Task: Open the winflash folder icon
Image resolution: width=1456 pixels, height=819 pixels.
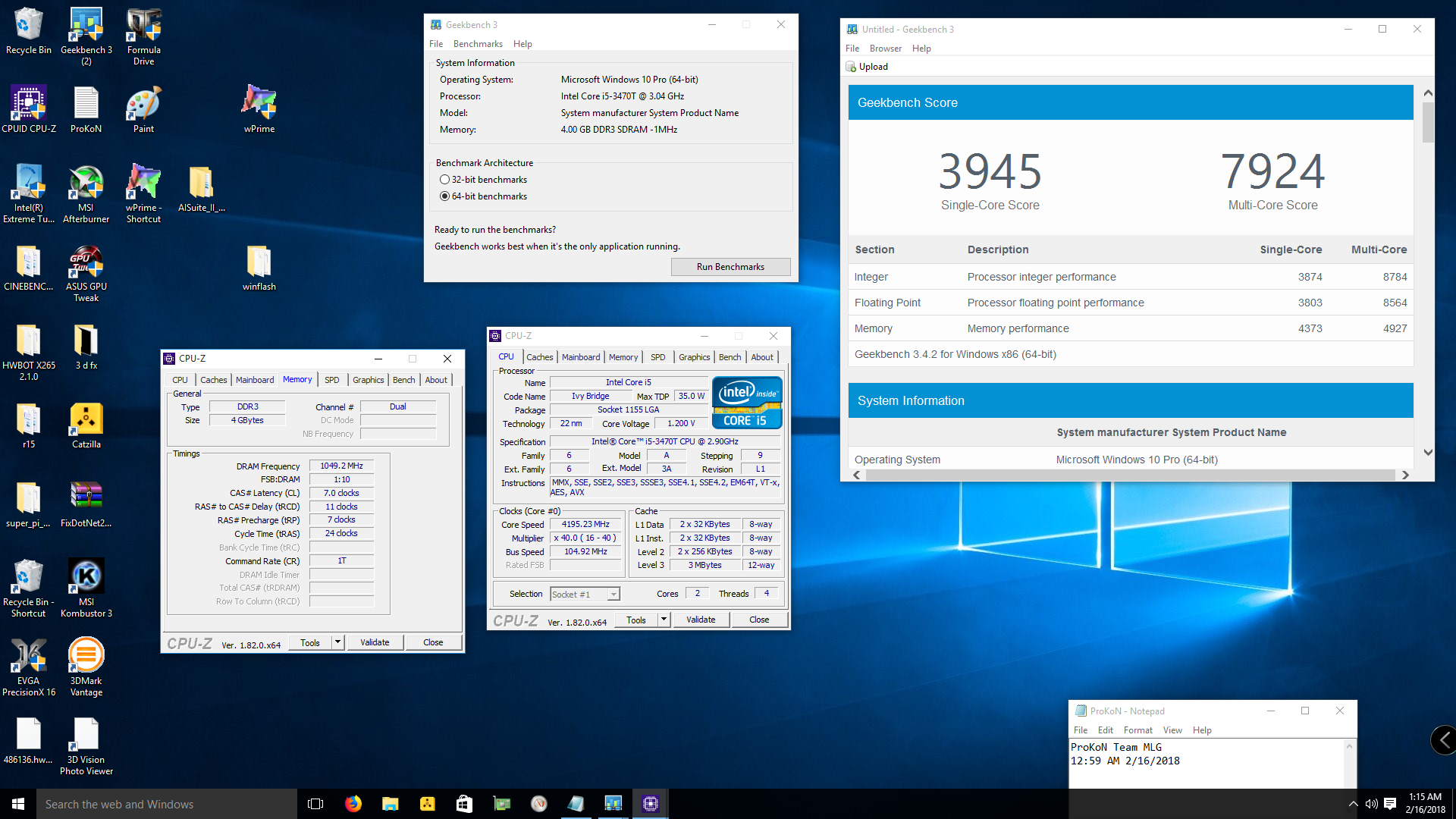Action: [x=259, y=267]
